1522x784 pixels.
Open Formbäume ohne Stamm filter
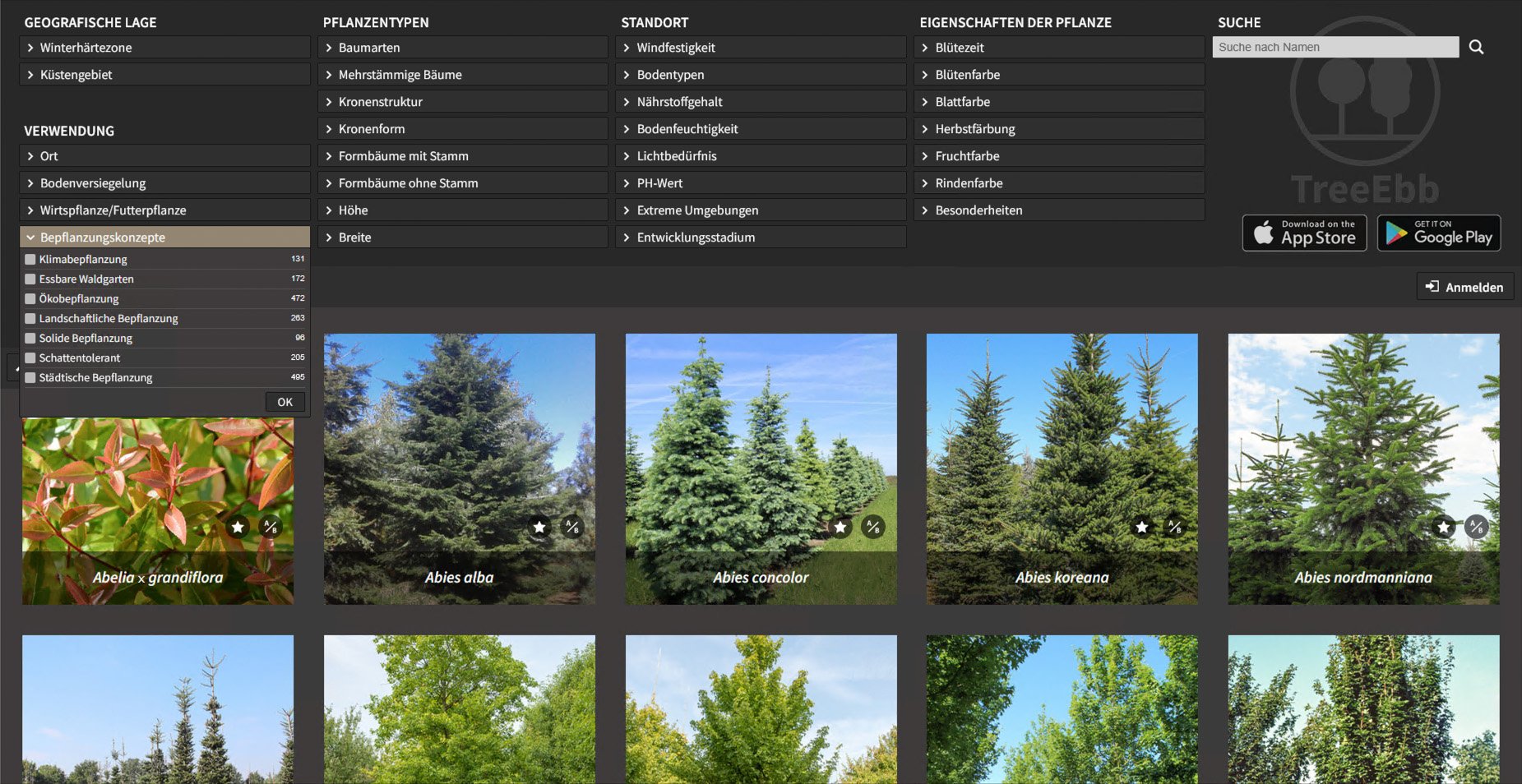[x=463, y=183]
